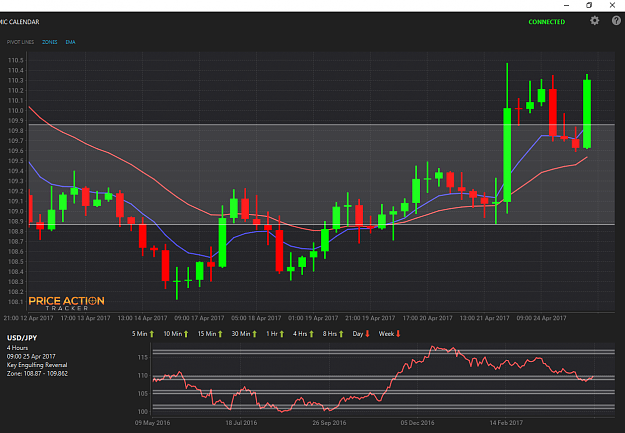Restore down the application window
Image resolution: width=625 pixels, height=433 pixels.
[x=589, y=5]
